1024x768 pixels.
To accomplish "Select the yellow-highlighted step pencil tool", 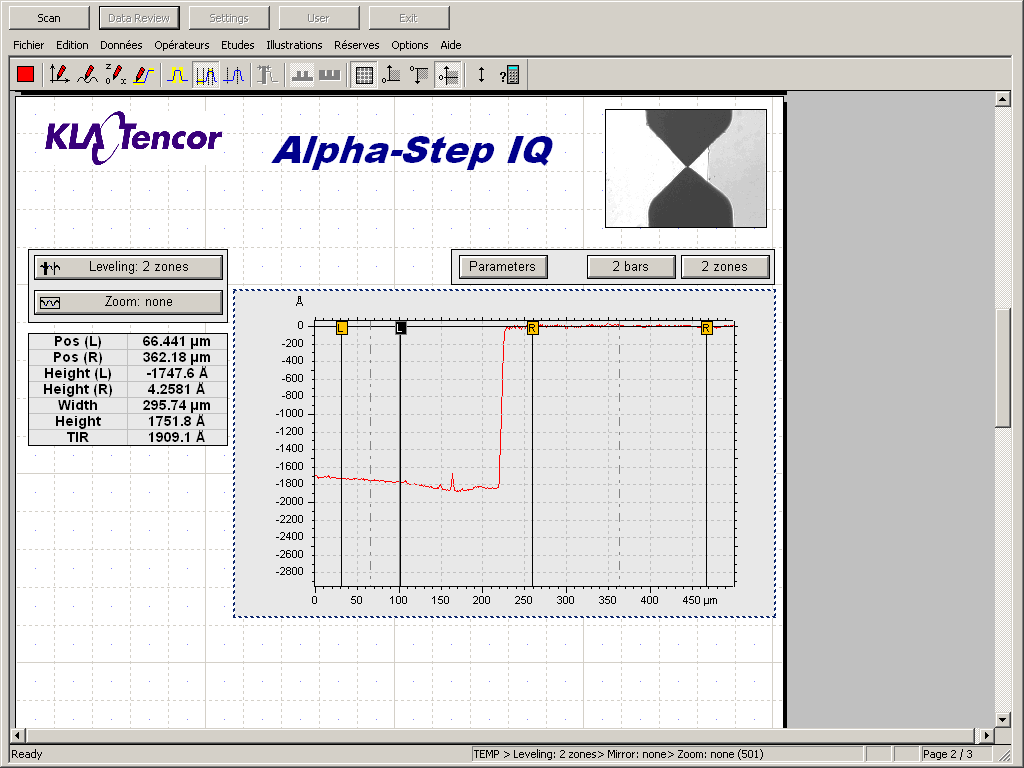I will (x=144, y=75).
